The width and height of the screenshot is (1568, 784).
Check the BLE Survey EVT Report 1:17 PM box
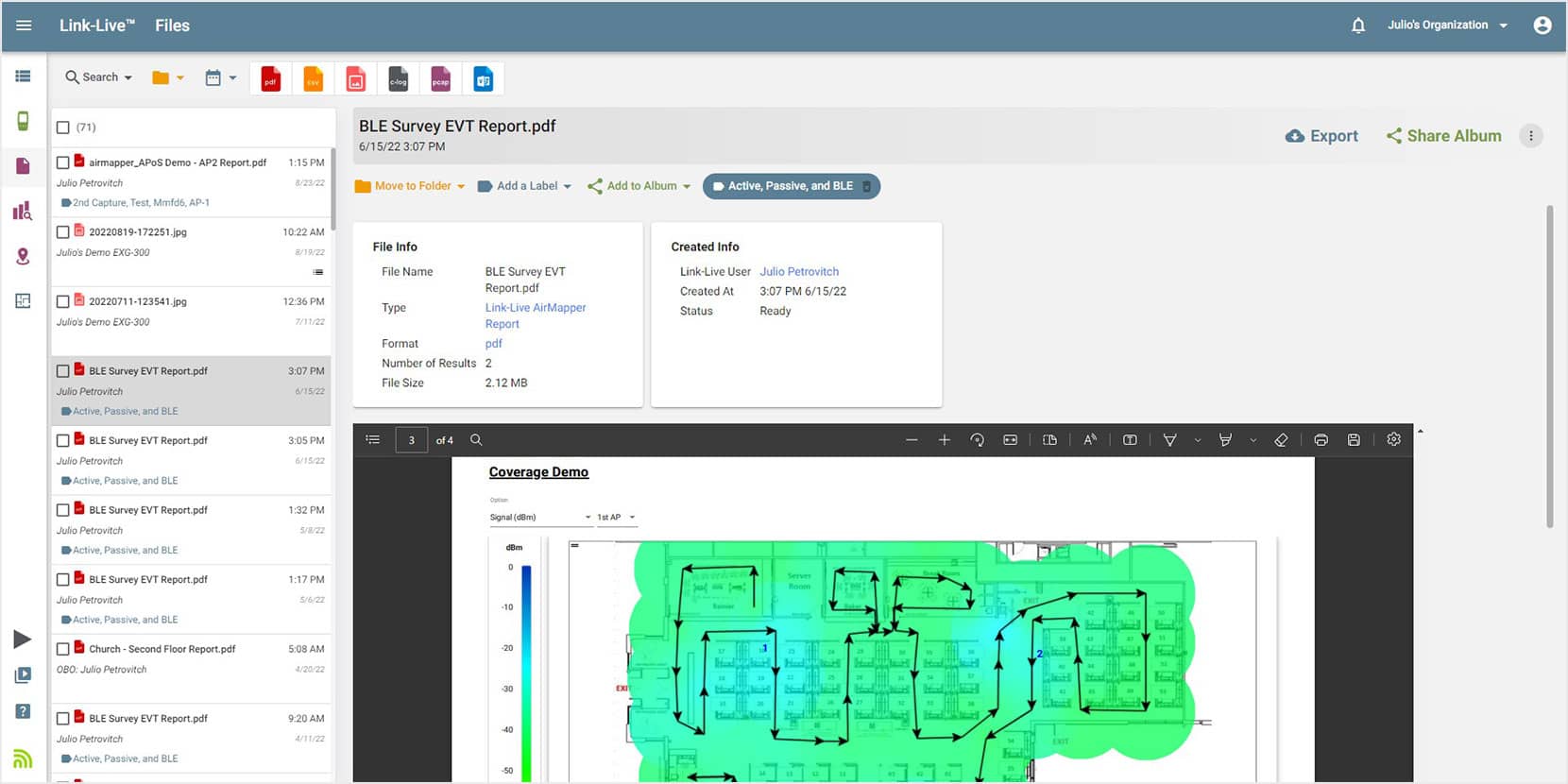tap(63, 580)
